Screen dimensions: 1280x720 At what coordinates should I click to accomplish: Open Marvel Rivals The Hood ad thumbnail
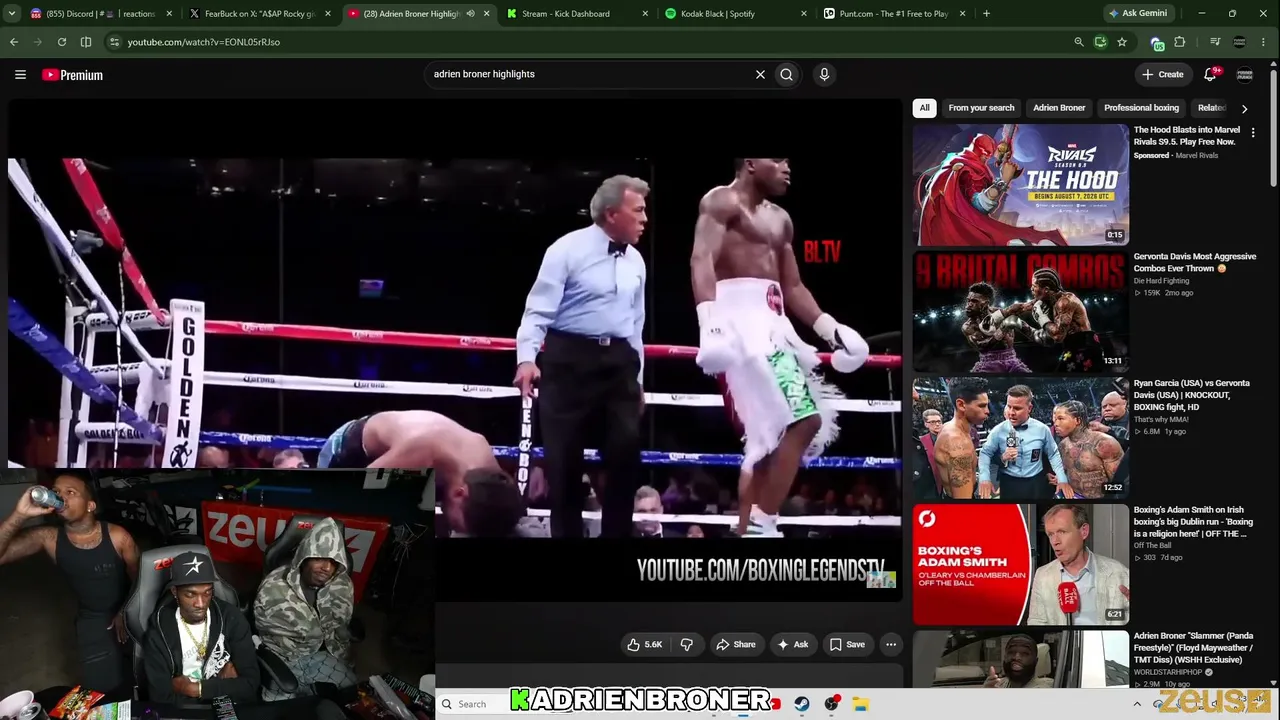[1020, 185]
